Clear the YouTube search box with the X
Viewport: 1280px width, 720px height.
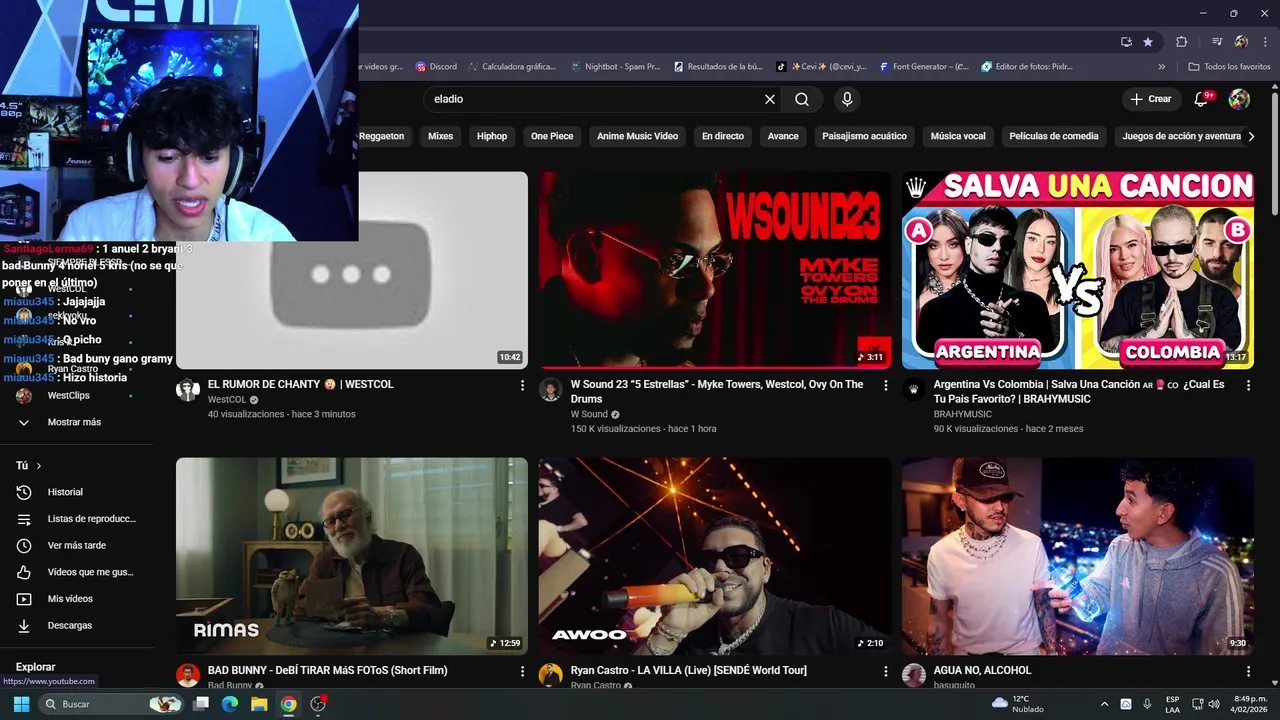coord(770,99)
